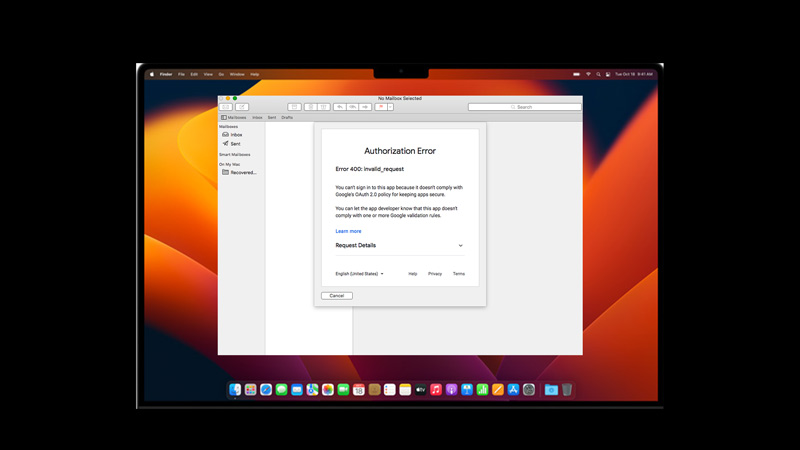This screenshot has width=800, height=450.
Task: Open the English (United States) language dropdown
Action: pyautogui.click(x=359, y=274)
